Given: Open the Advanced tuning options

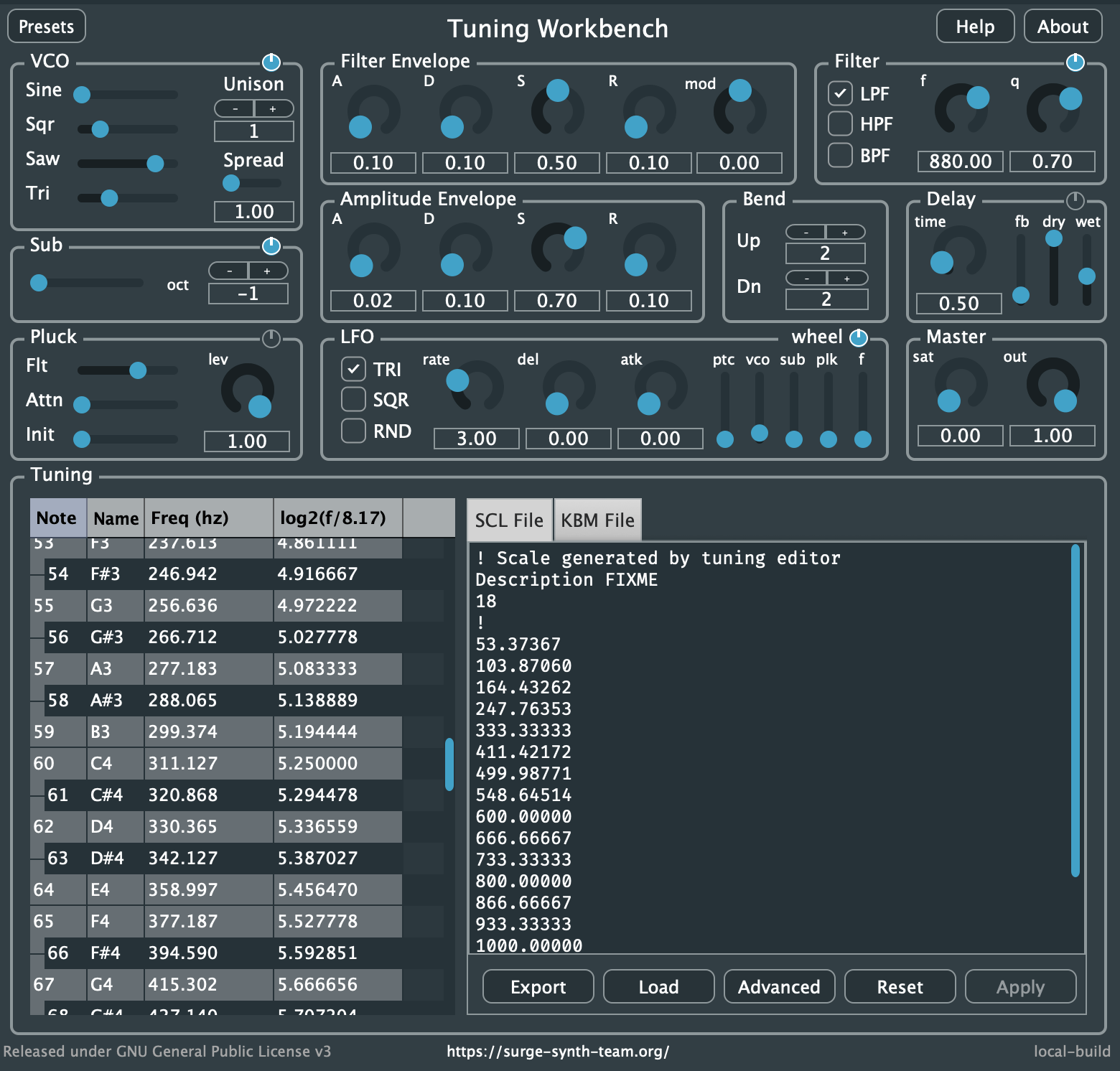Looking at the screenshot, I should [779, 986].
